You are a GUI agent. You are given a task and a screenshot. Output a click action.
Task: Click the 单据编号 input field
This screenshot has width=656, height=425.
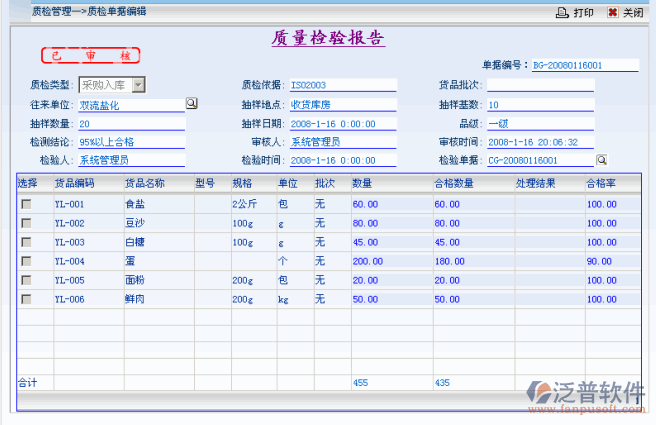point(584,65)
